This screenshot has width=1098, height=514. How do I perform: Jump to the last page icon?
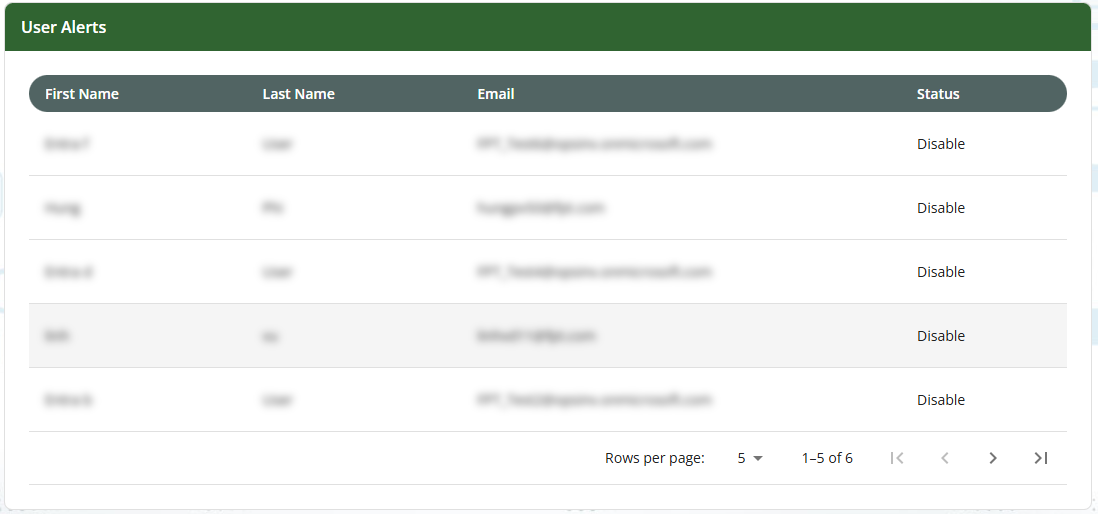tap(1040, 458)
